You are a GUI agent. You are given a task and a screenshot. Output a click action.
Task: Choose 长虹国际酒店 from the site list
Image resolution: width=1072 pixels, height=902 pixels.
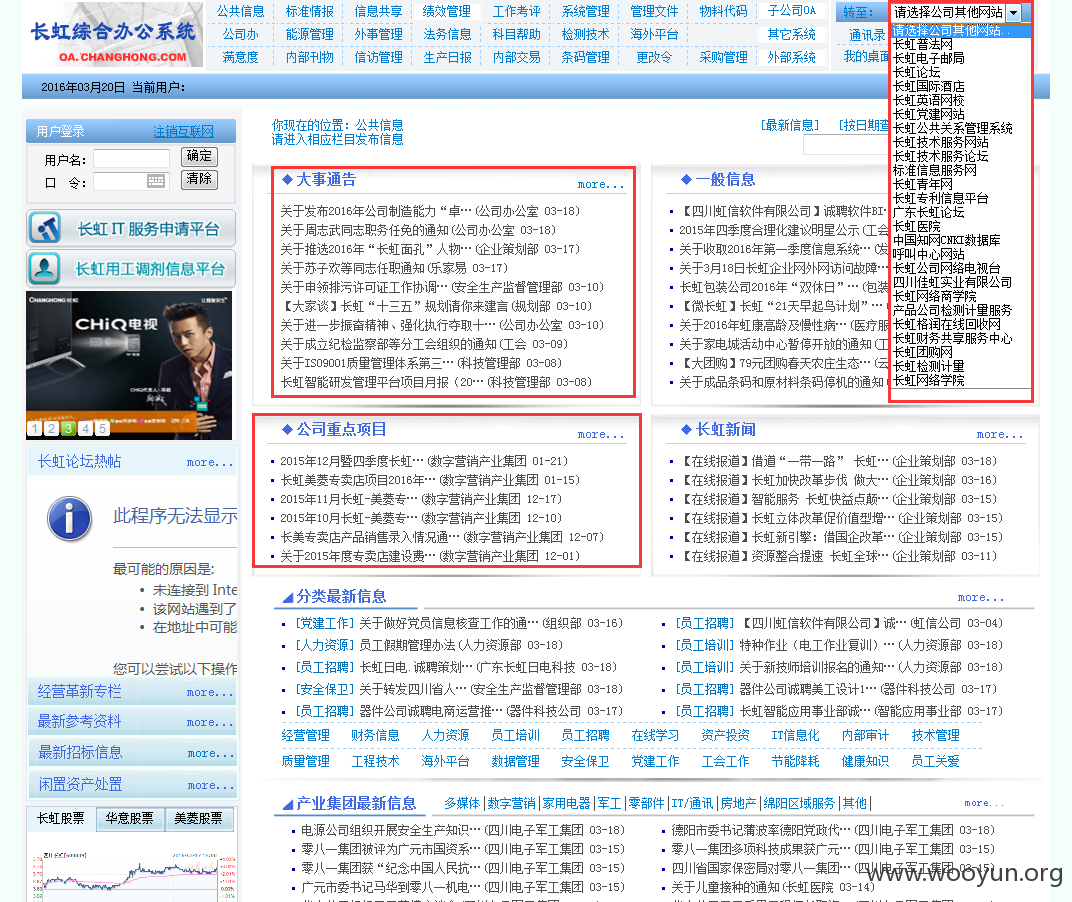(928, 86)
